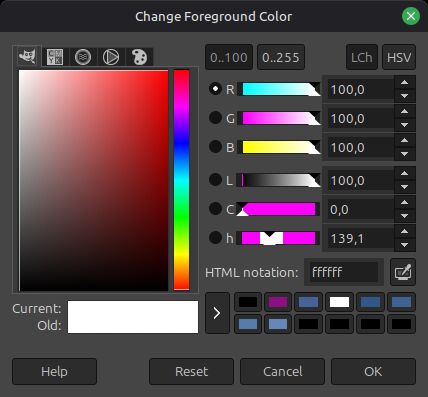Decrease the C value with down arrow
428x397 pixels.
(405, 216)
